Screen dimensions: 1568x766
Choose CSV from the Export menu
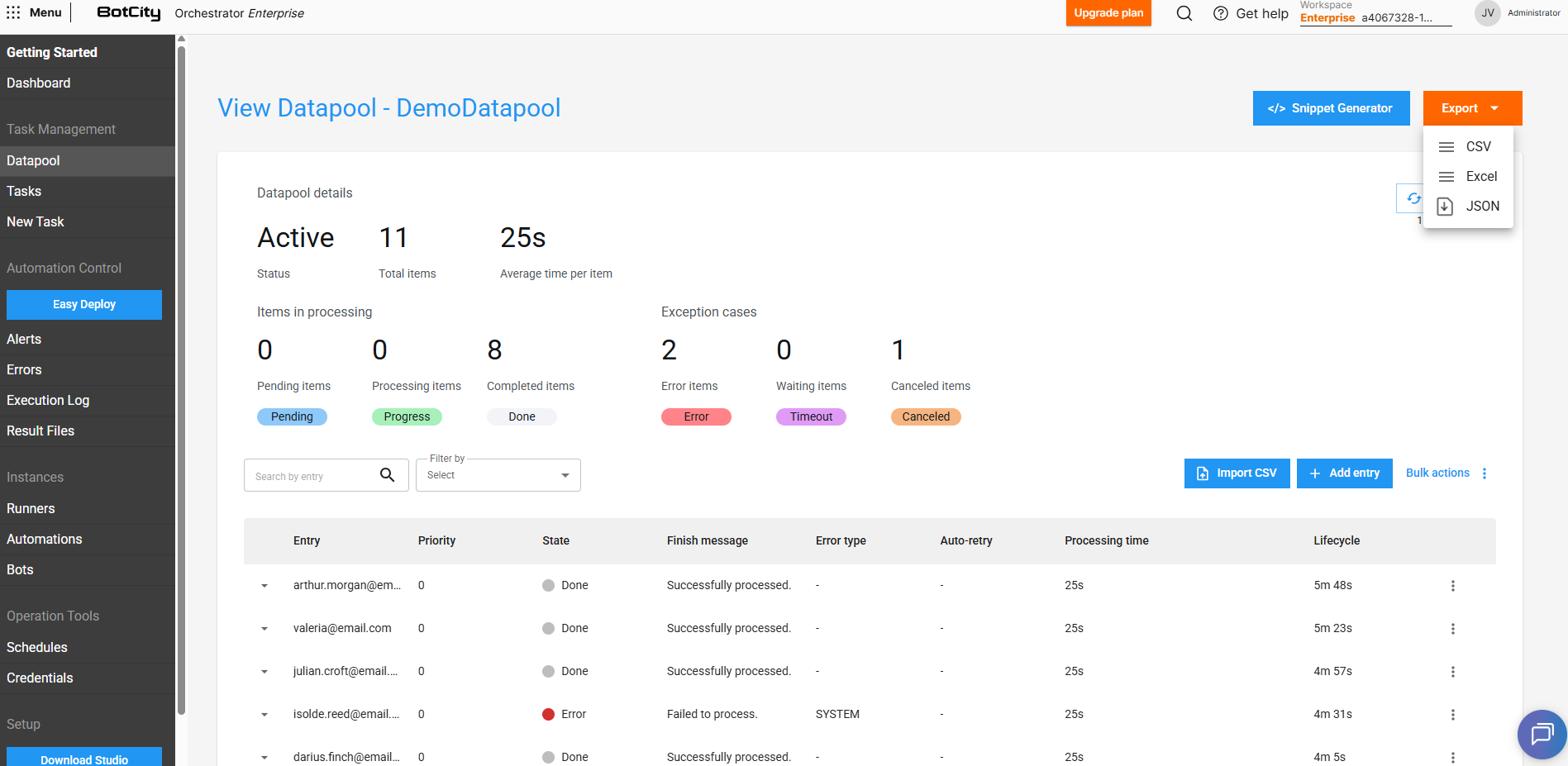pos(1477,146)
